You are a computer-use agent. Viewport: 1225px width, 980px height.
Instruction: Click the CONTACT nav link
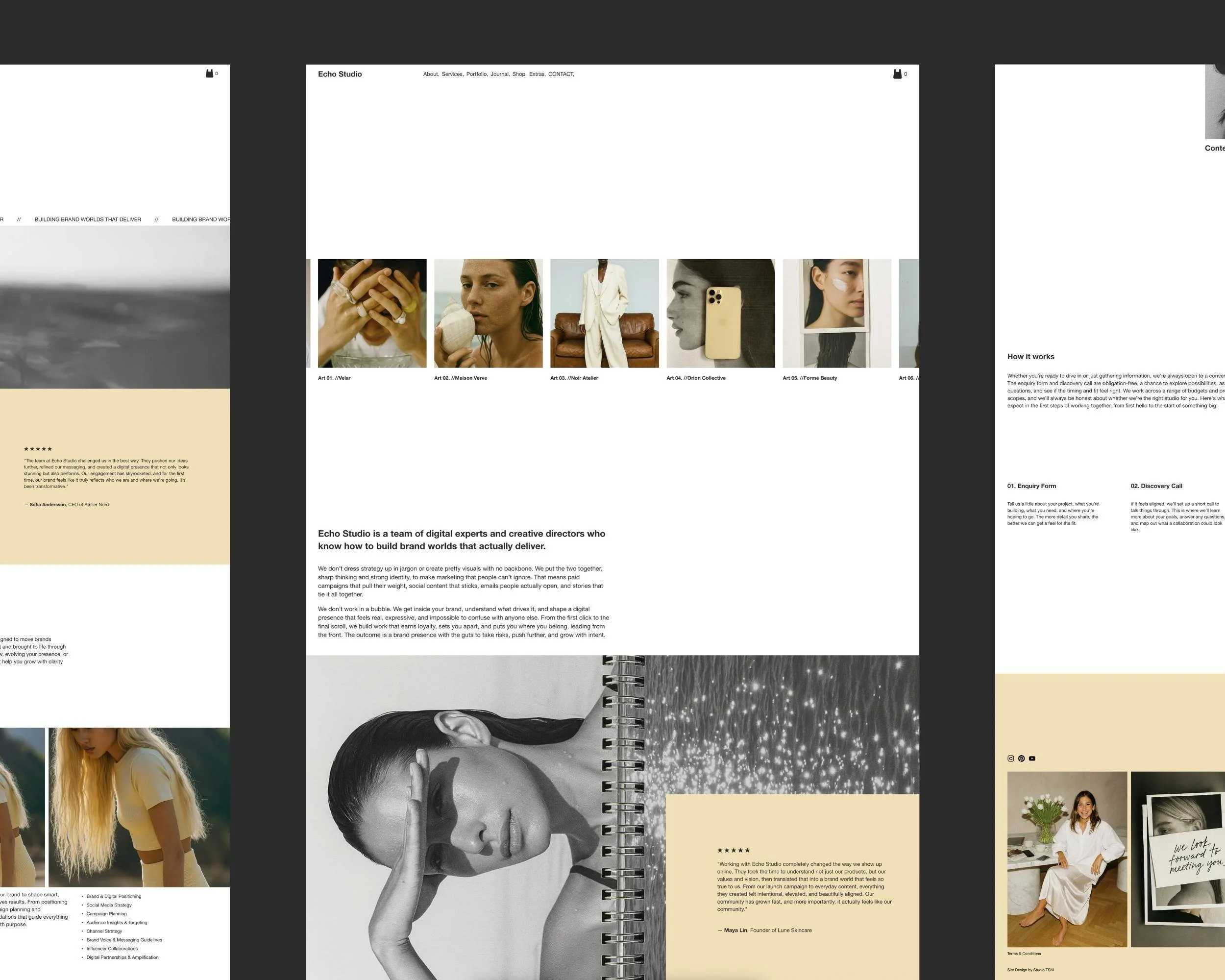click(560, 74)
